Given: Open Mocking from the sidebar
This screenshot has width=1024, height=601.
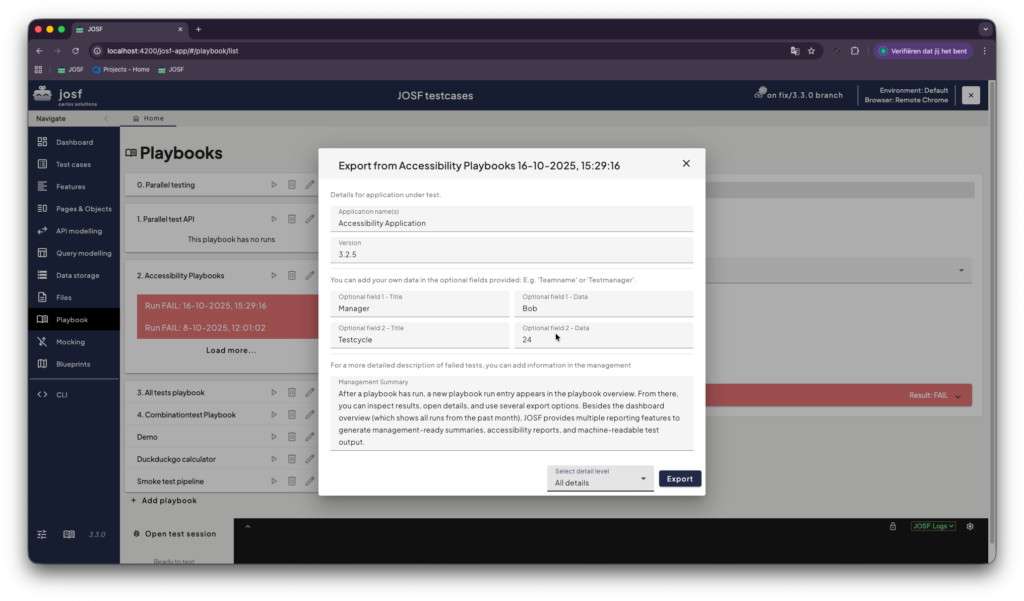Looking at the screenshot, I should (70, 342).
